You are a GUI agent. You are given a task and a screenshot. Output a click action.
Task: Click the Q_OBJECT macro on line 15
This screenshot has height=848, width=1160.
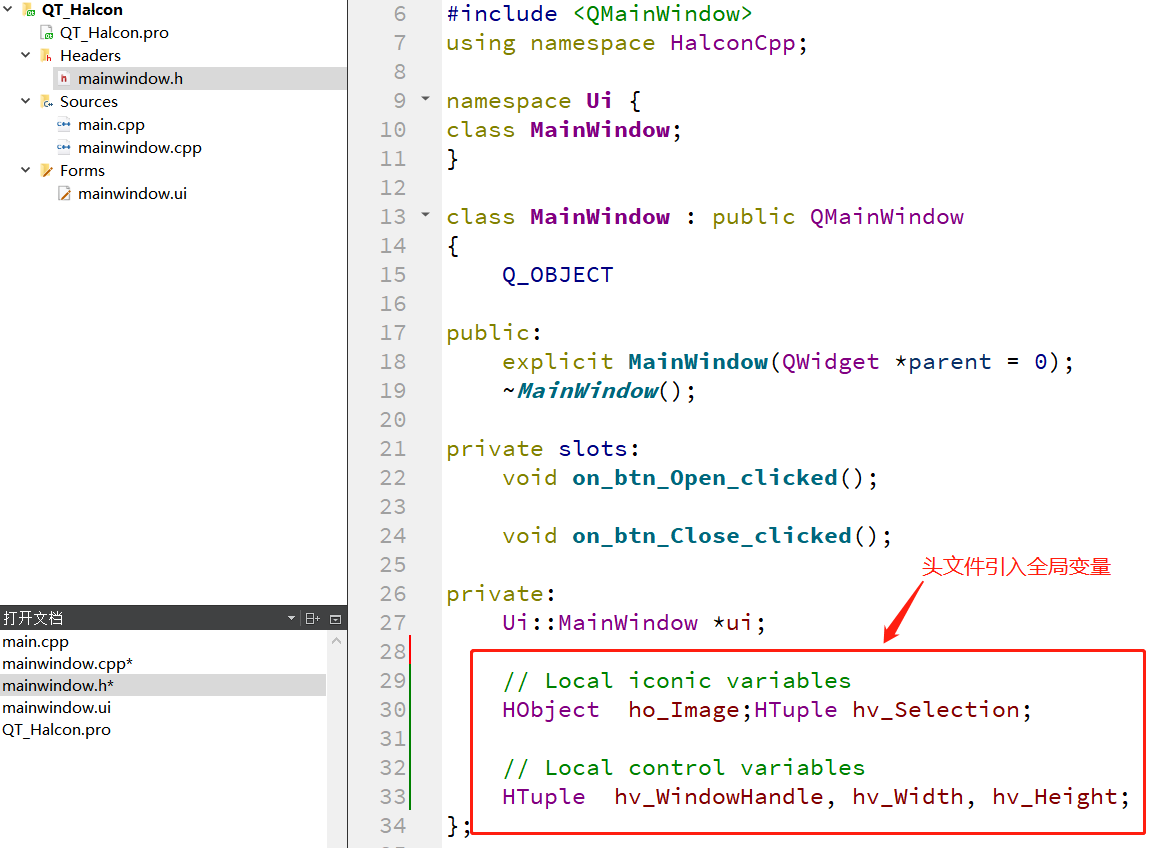pyautogui.click(x=558, y=275)
